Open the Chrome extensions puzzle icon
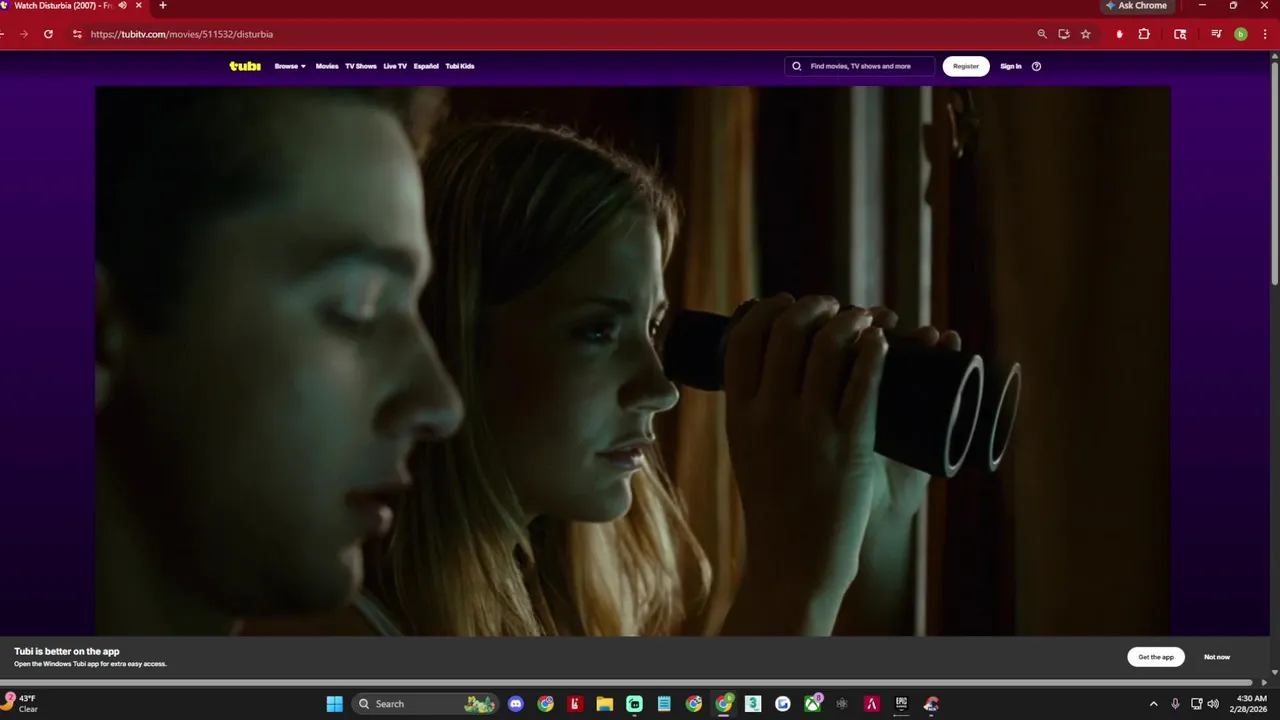 1144,34
